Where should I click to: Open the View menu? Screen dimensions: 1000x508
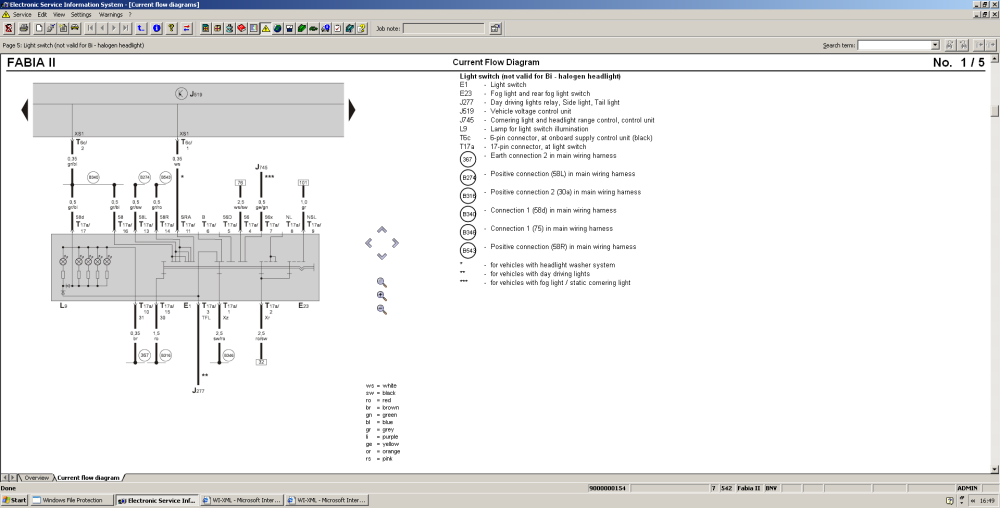click(x=59, y=14)
